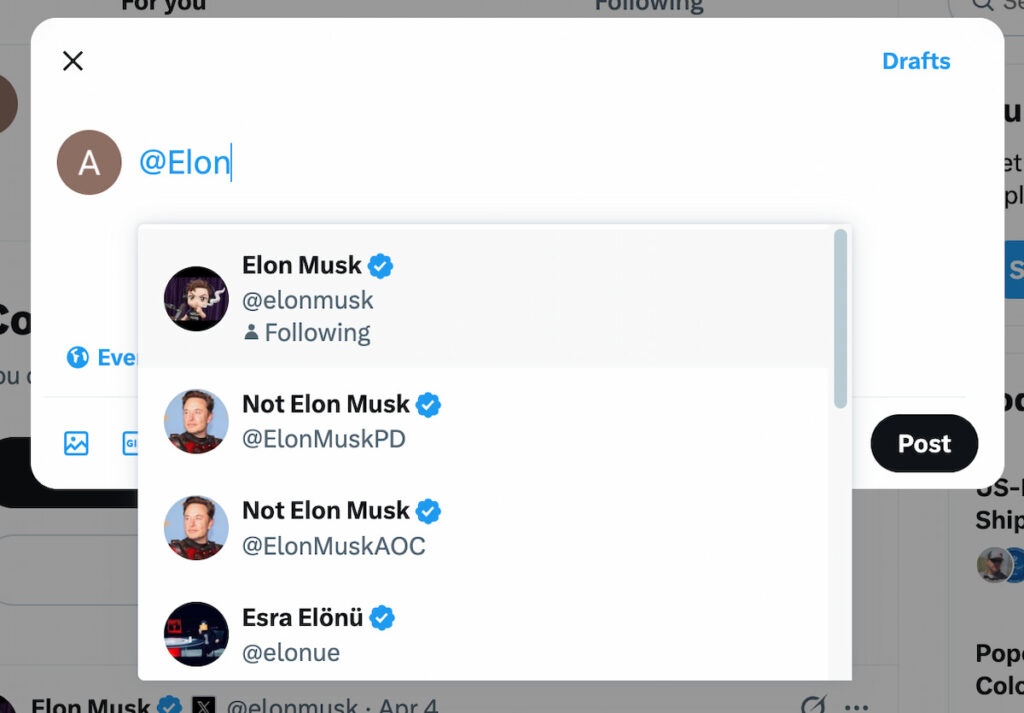Image resolution: width=1024 pixels, height=713 pixels.
Task: Click the @ElonMuskPD profile picture
Action: pyautogui.click(x=196, y=421)
